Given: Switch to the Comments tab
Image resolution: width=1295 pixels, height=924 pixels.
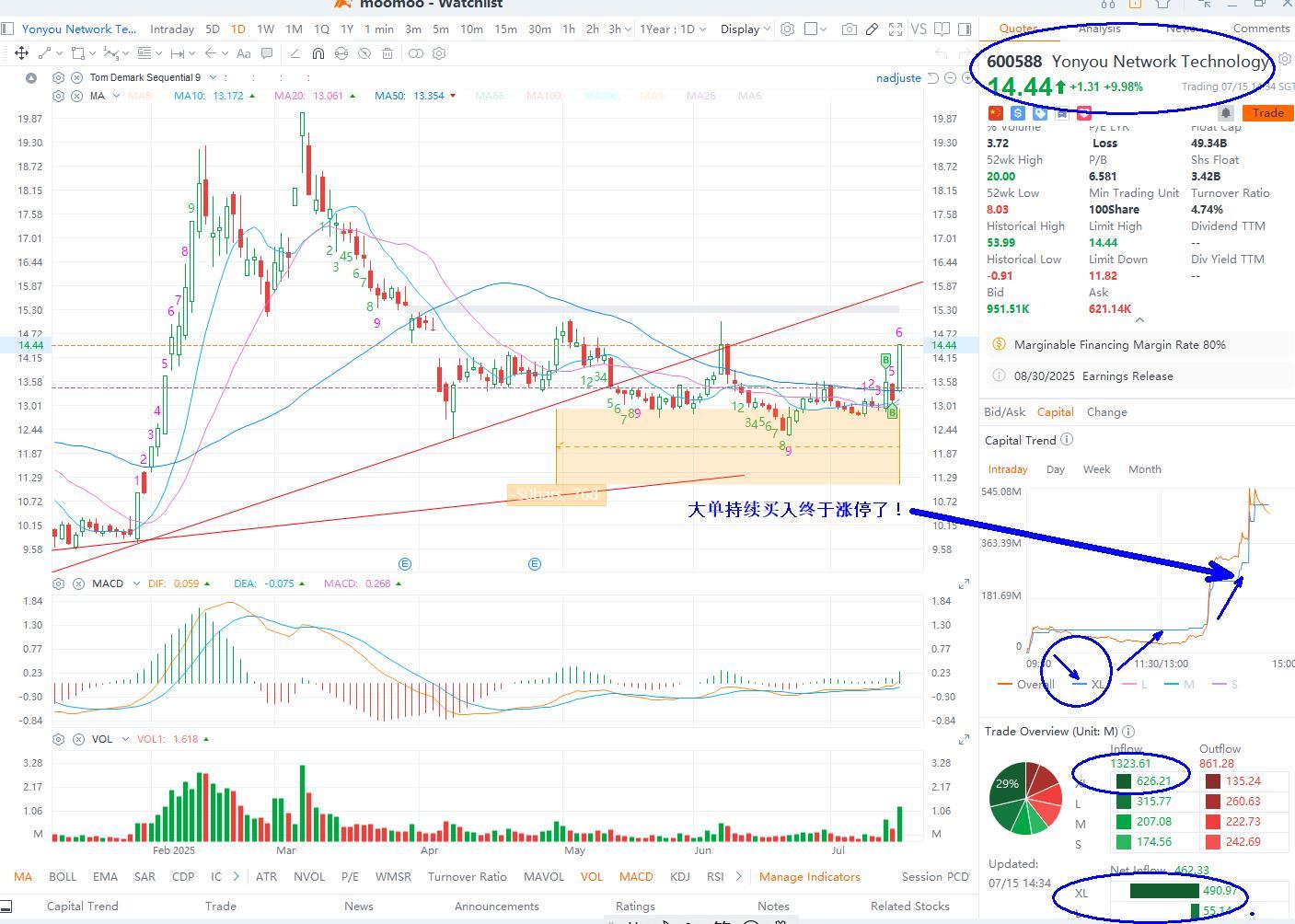Looking at the screenshot, I should coord(1261,29).
